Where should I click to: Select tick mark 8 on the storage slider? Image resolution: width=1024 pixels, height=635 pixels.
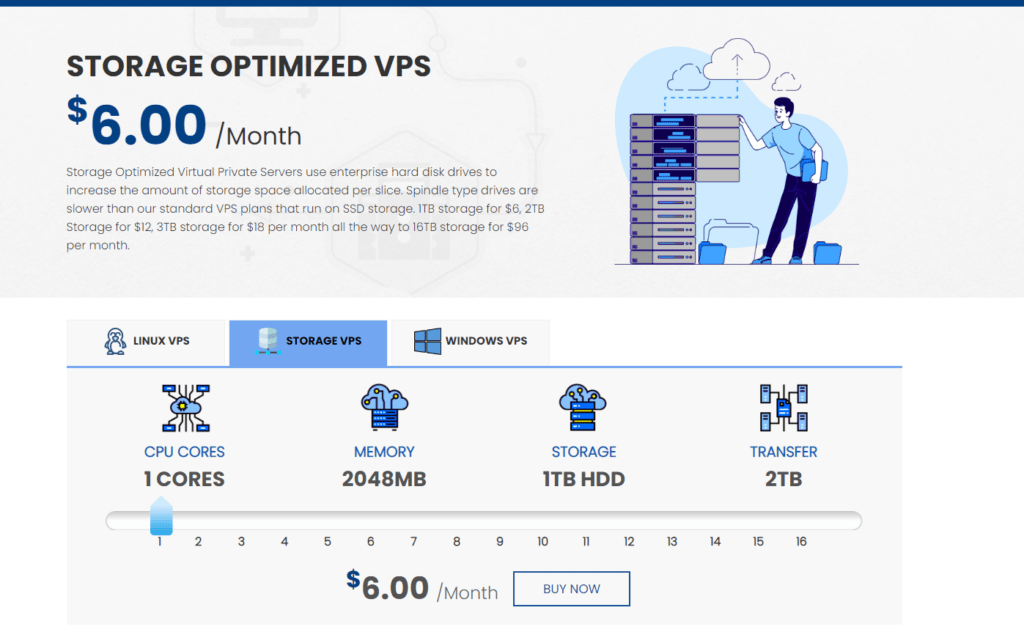coord(456,541)
